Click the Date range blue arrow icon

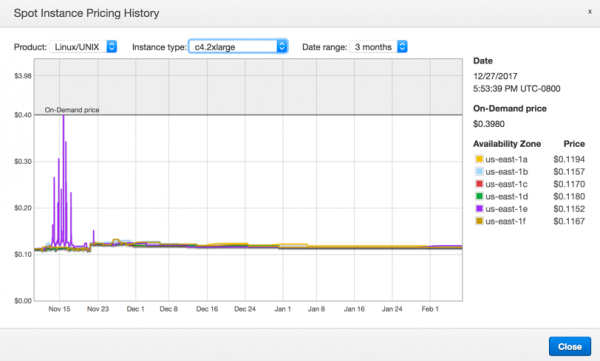402,47
